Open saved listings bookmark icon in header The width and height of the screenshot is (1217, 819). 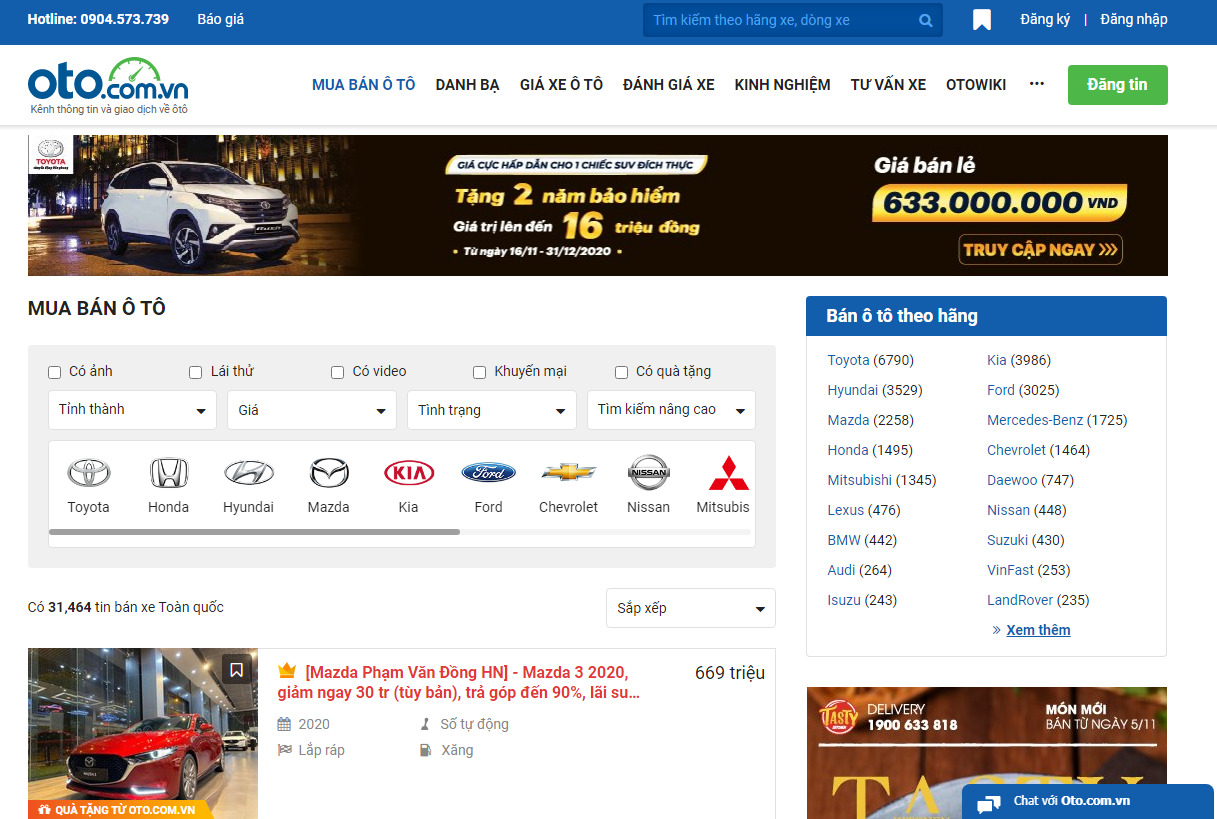coord(982,20)
